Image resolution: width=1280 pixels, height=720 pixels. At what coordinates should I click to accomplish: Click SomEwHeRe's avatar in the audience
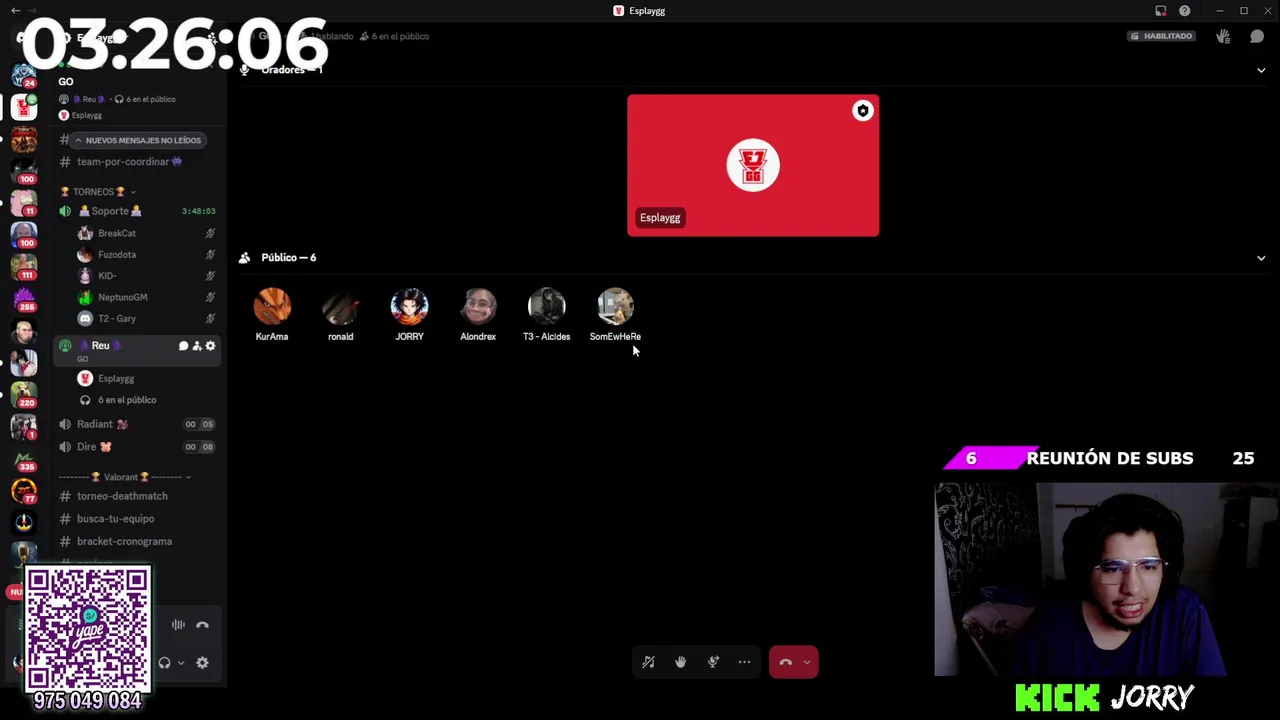tap(615, 307)
